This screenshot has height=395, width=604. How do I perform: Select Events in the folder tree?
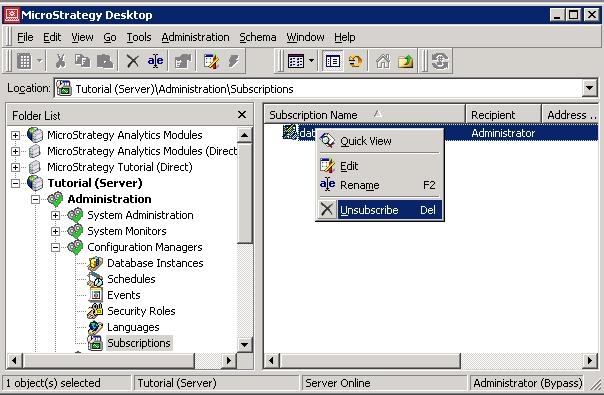point(124,295)
